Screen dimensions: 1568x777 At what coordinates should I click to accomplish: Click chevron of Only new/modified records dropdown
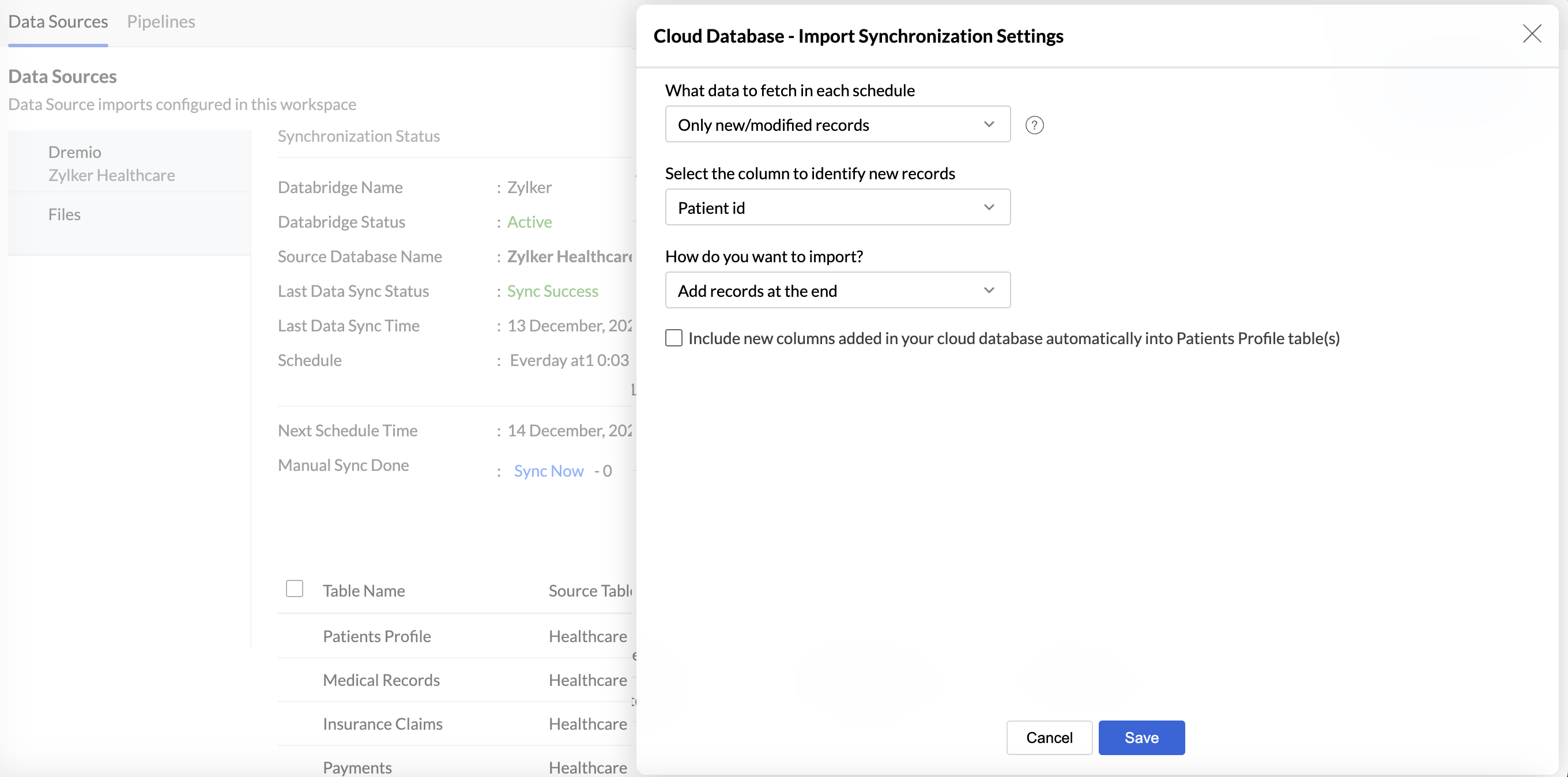tap(989, 125)
